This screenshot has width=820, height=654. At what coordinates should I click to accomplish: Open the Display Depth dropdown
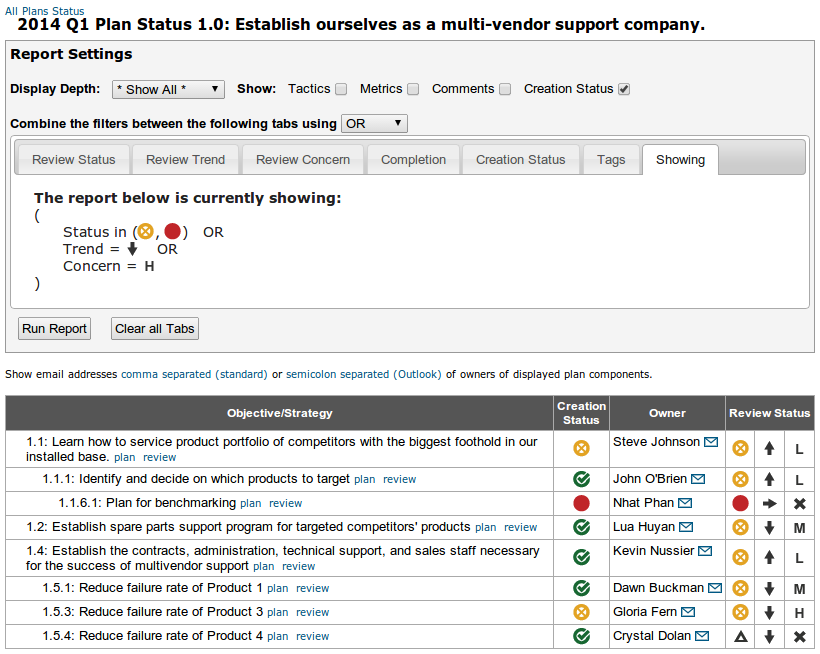[x=168, y=89]
